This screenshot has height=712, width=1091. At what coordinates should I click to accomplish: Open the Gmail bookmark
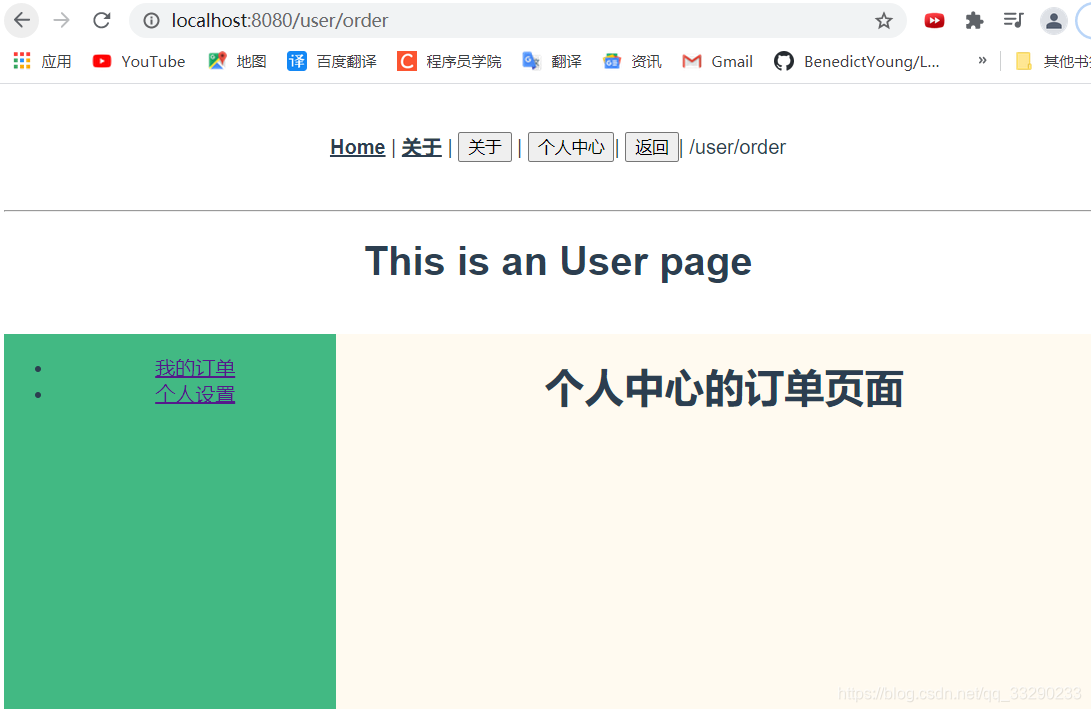(717, 61)
